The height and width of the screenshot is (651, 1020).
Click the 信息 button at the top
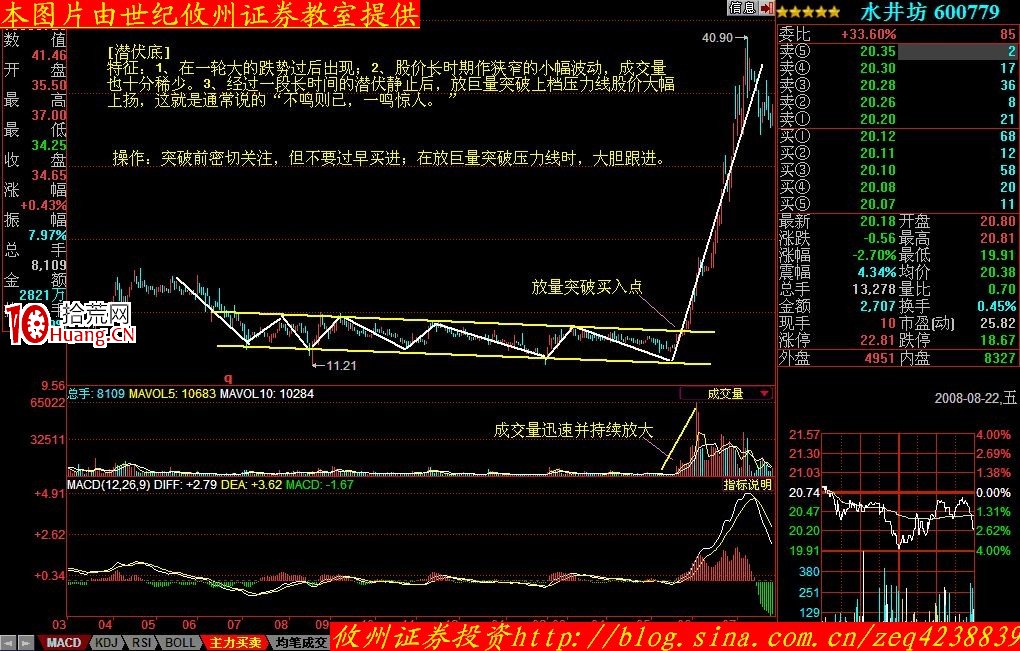[x=744, y=8]
